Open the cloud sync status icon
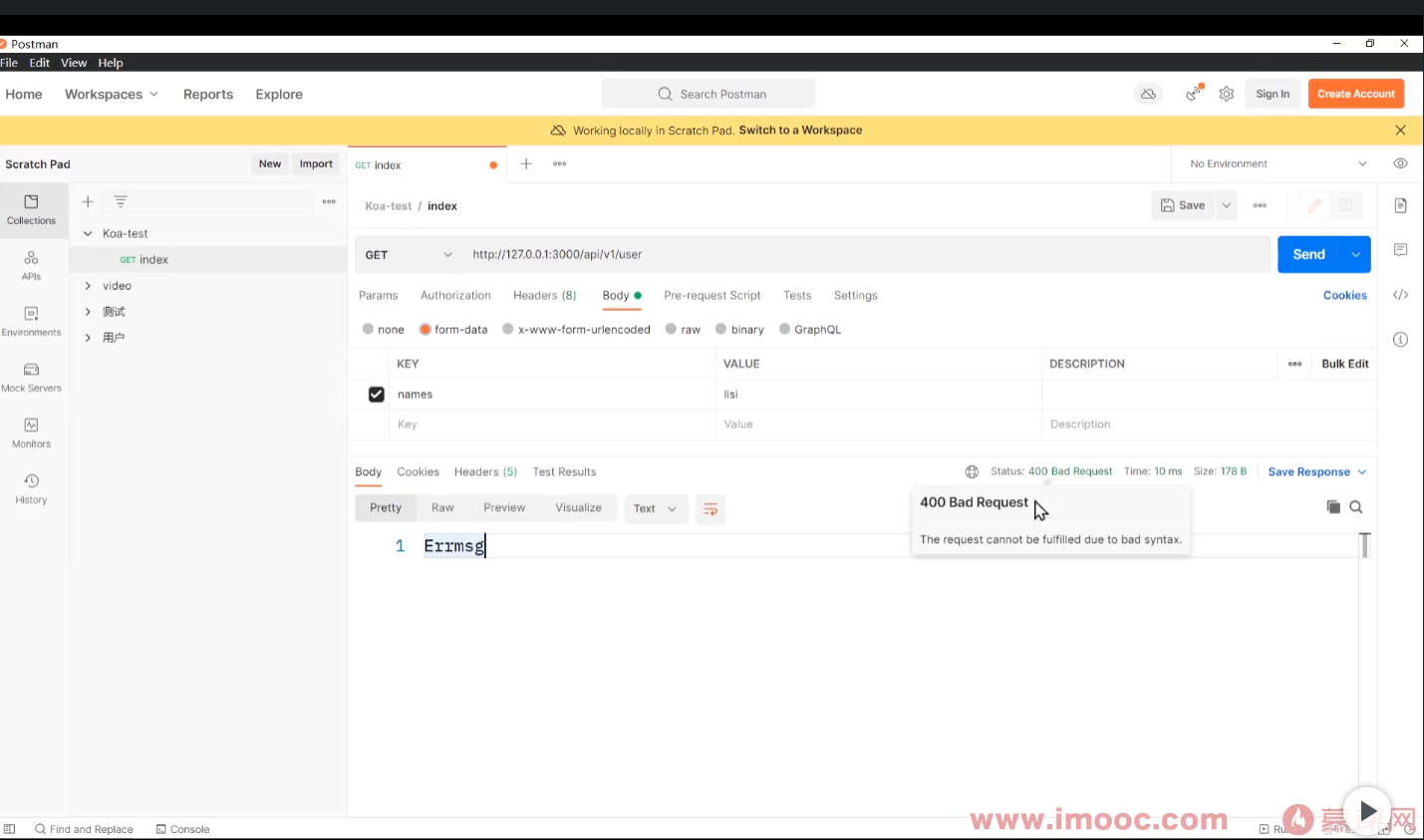This screenshot has width=1424, height=840. (1148, 94)
